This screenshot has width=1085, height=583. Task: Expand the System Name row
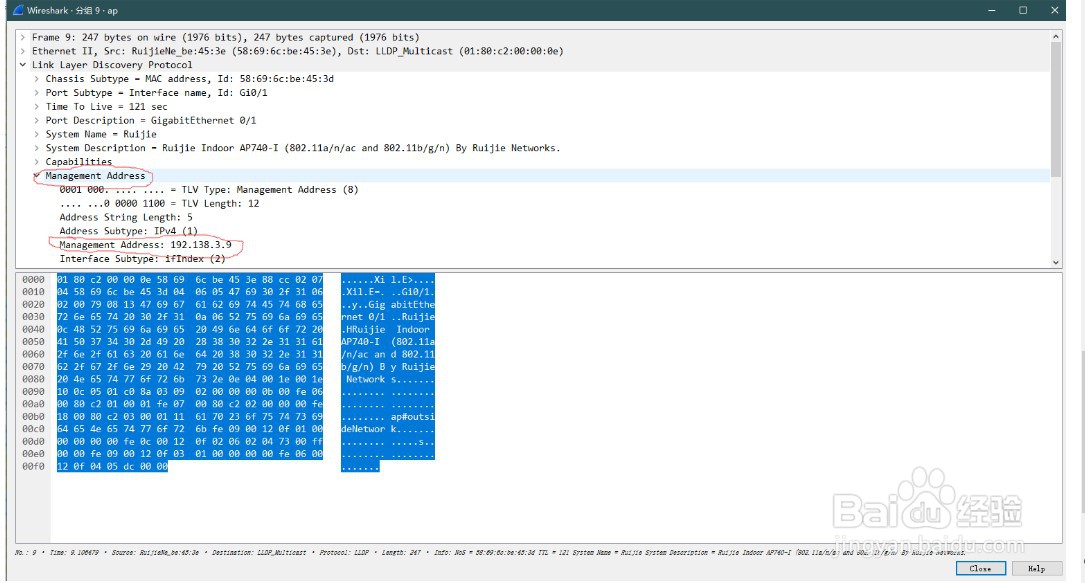tap(37, 134)
